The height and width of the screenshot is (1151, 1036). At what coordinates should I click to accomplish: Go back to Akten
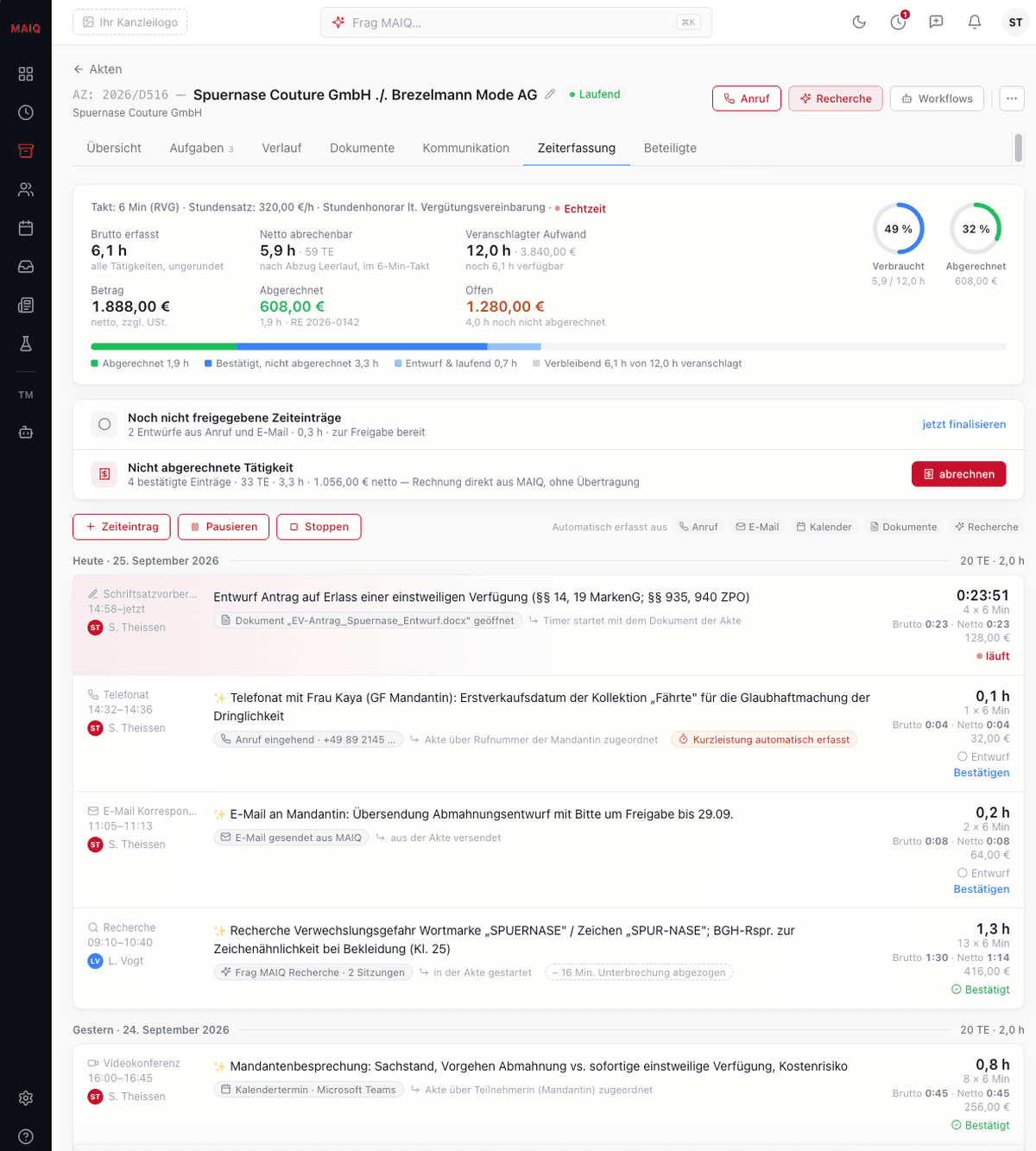tap(98, 69)
